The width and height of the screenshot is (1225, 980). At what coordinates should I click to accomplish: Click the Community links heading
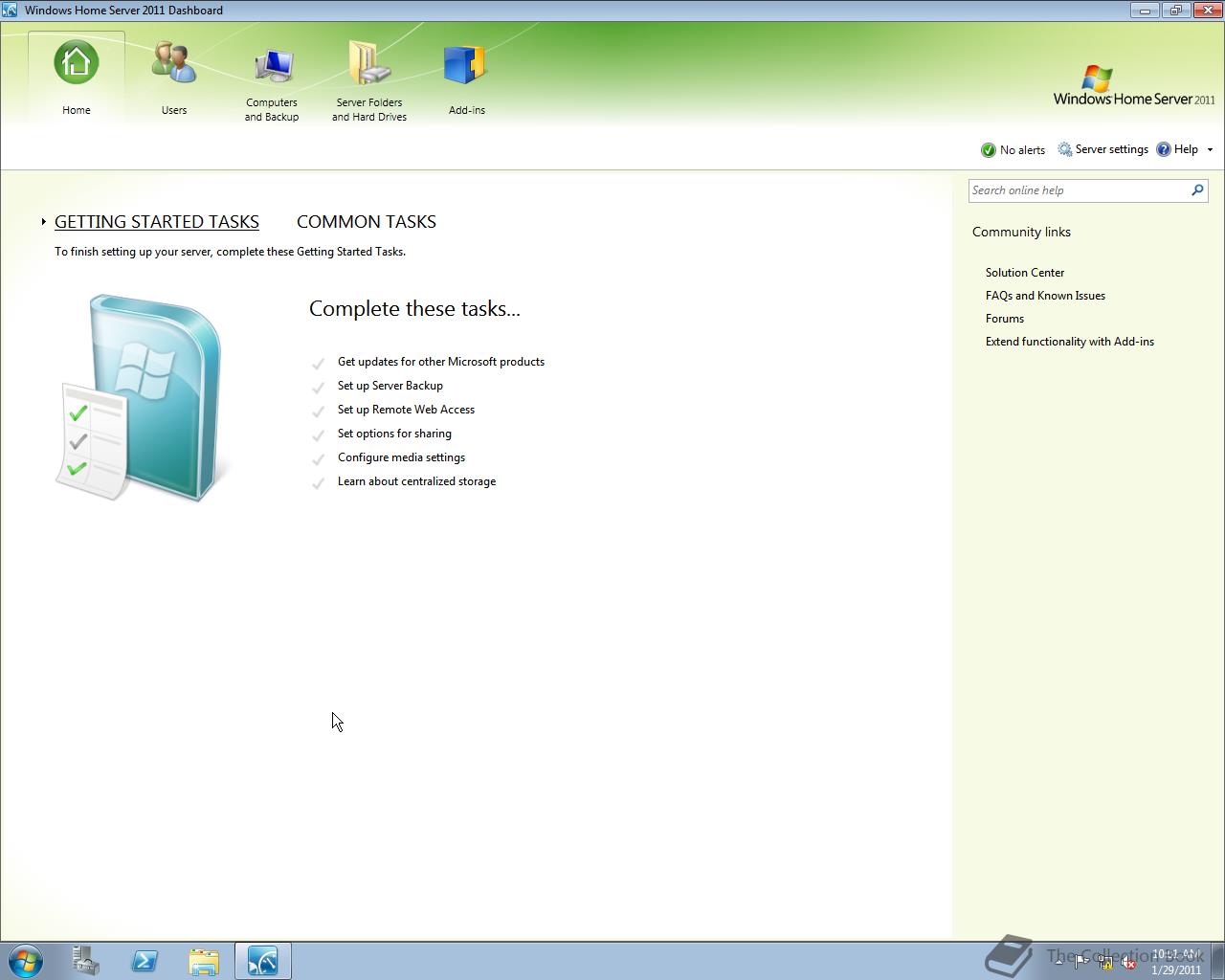[x=1021, y=232]
